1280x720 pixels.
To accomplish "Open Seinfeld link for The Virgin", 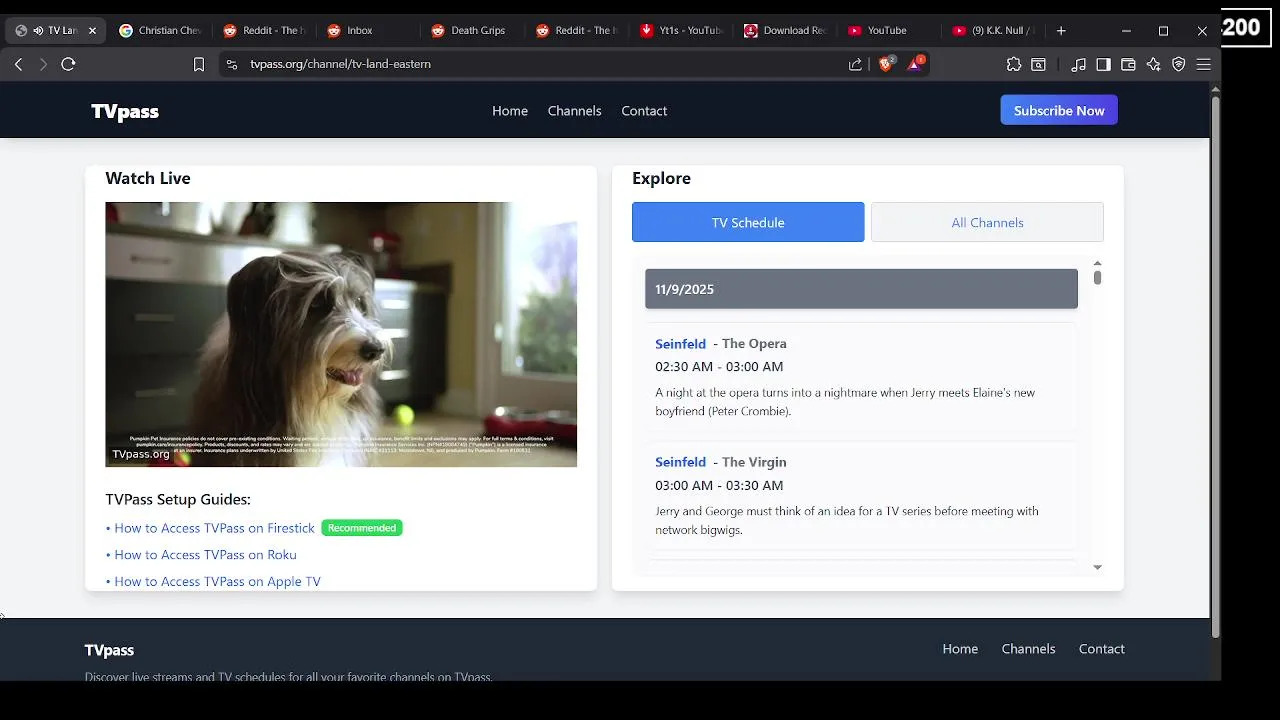I will [680, 462].
